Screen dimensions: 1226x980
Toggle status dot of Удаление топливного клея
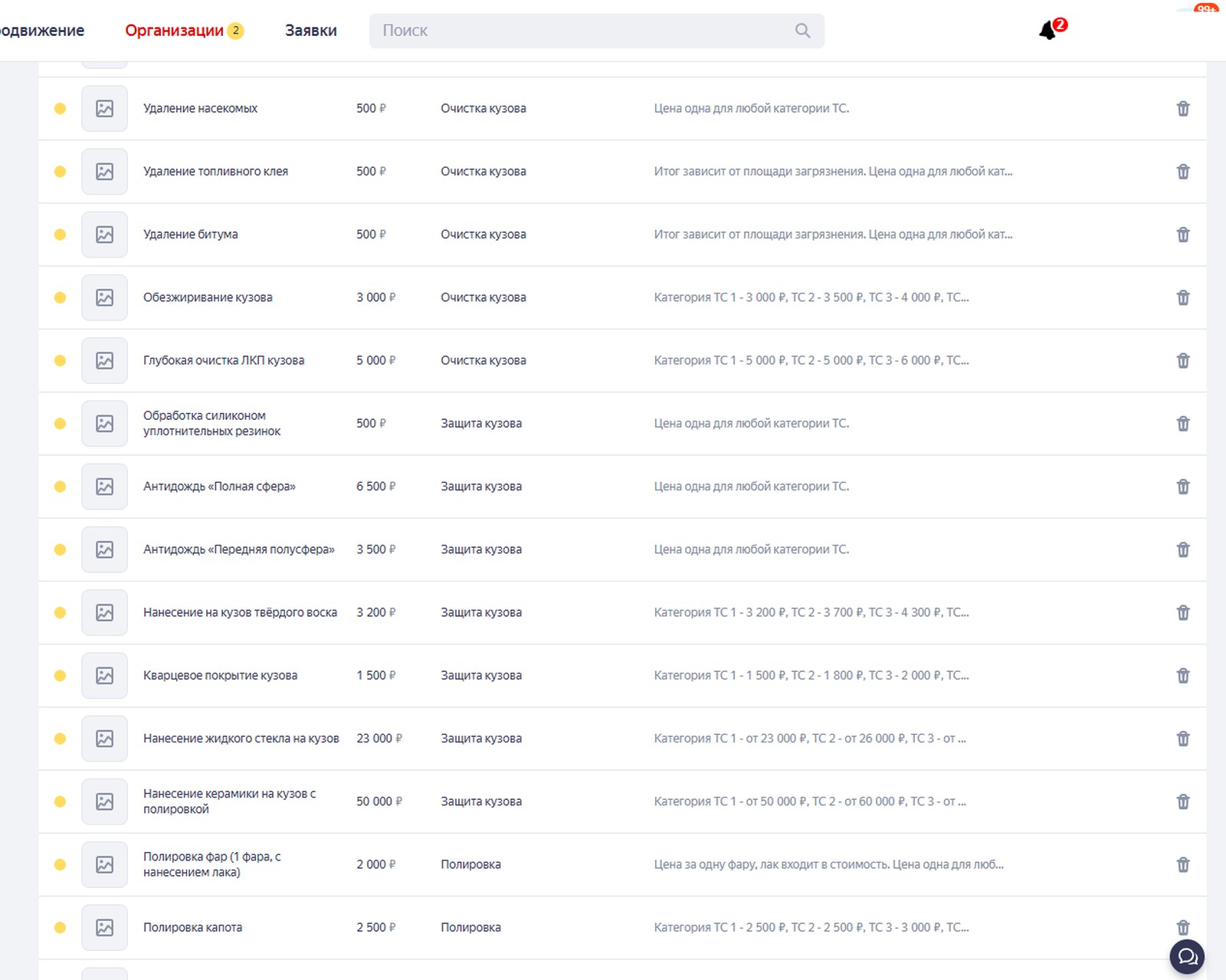coord(60,172)
